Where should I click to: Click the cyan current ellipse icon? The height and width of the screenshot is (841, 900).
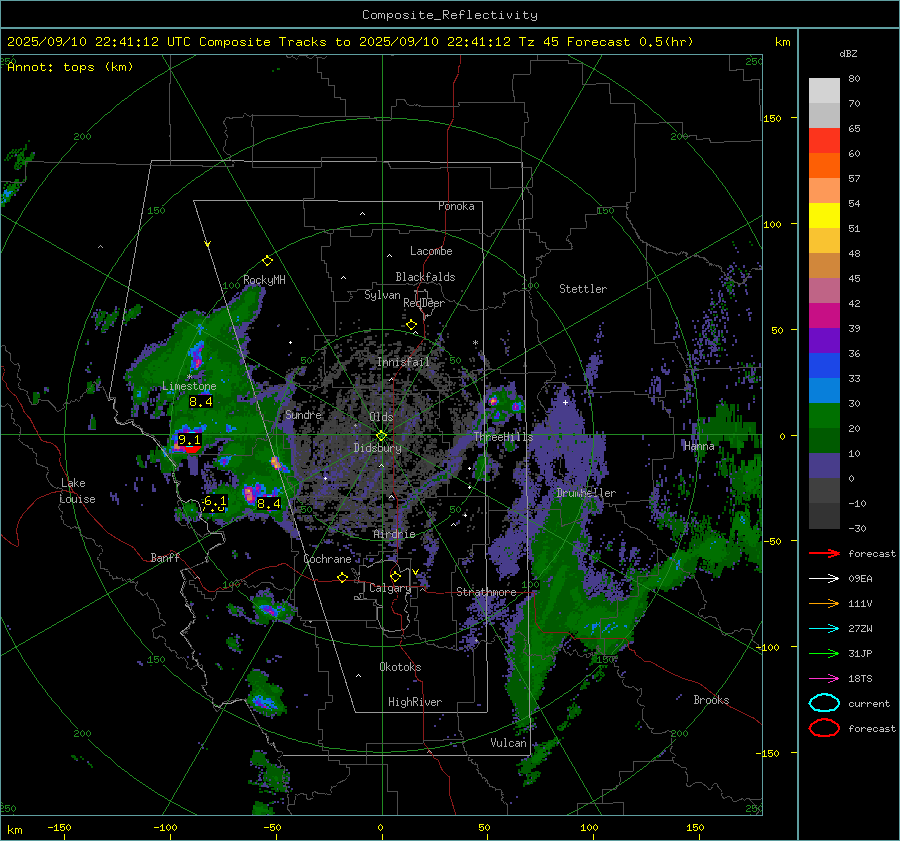click(x=824, y=703)
